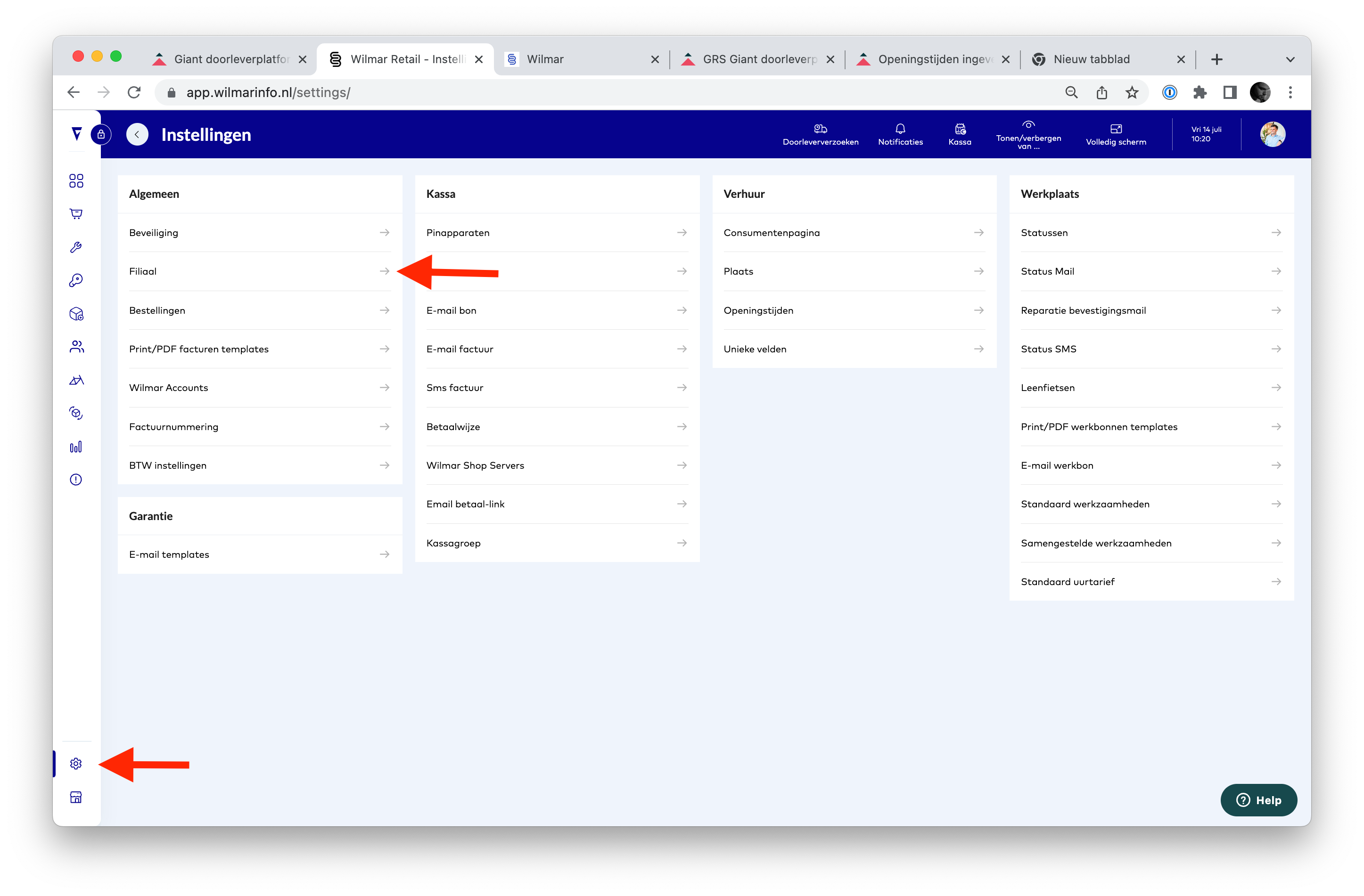The width and height of the screenshot is (1364, 896).
Task: Switch to the Nieuw tabblad tab
Action: [x=1092, y=59]
